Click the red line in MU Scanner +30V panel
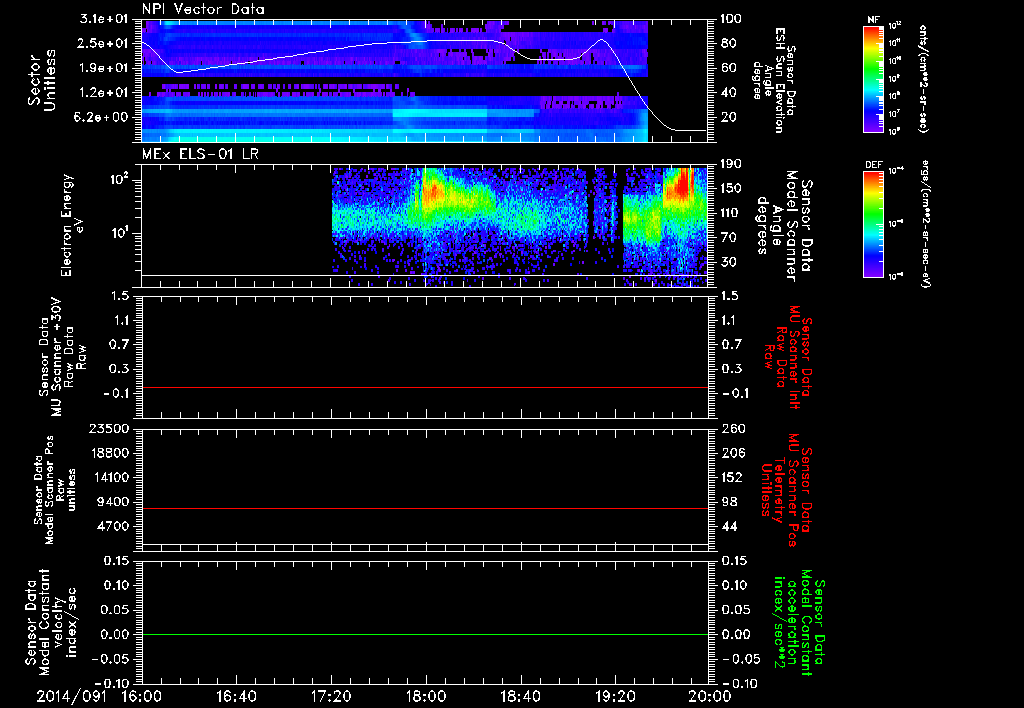The width and height of the screenshot is (1024, 708). pos(425,387)
